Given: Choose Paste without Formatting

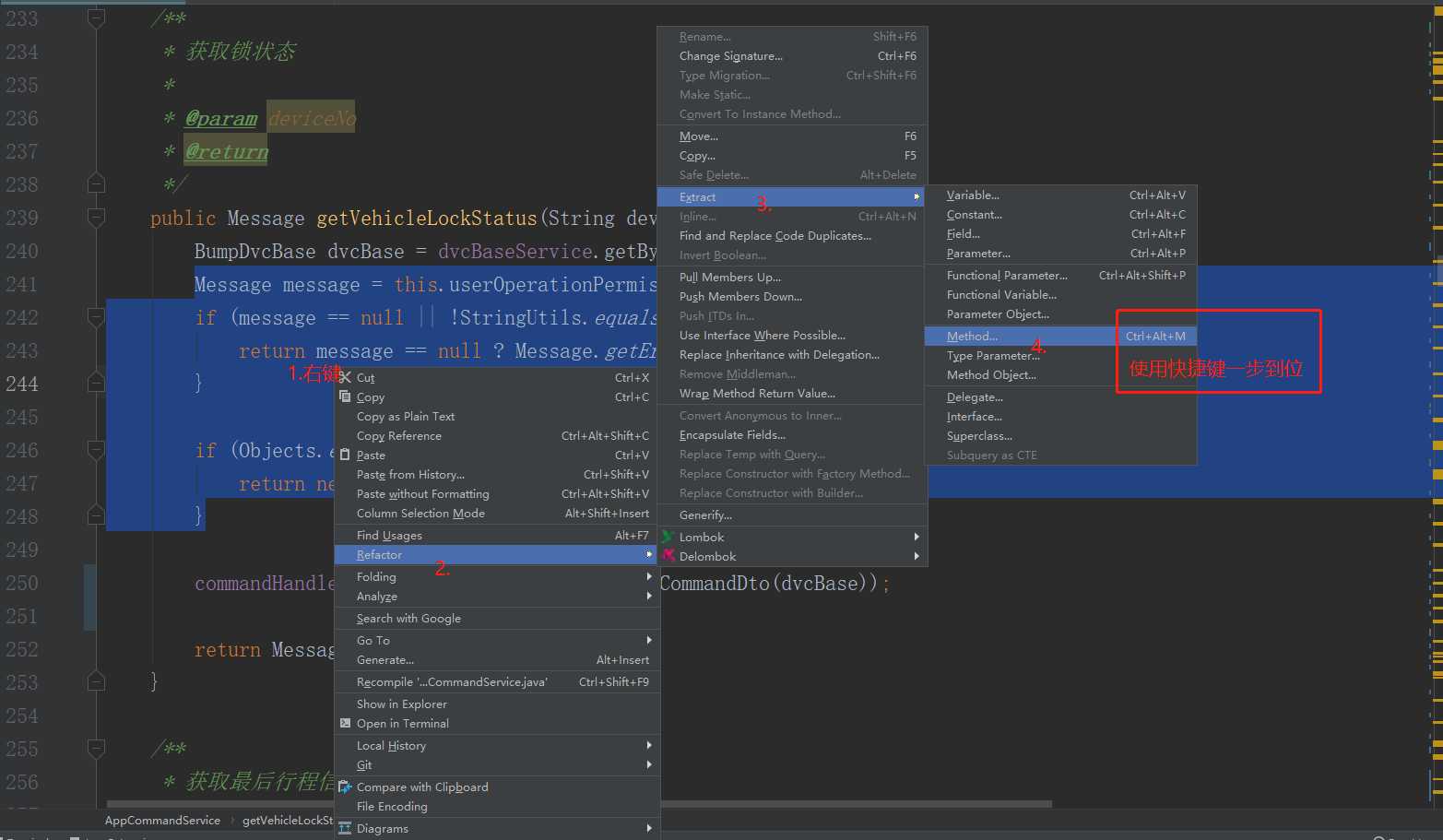Looking at the screenshot, I should coord(497,493).
